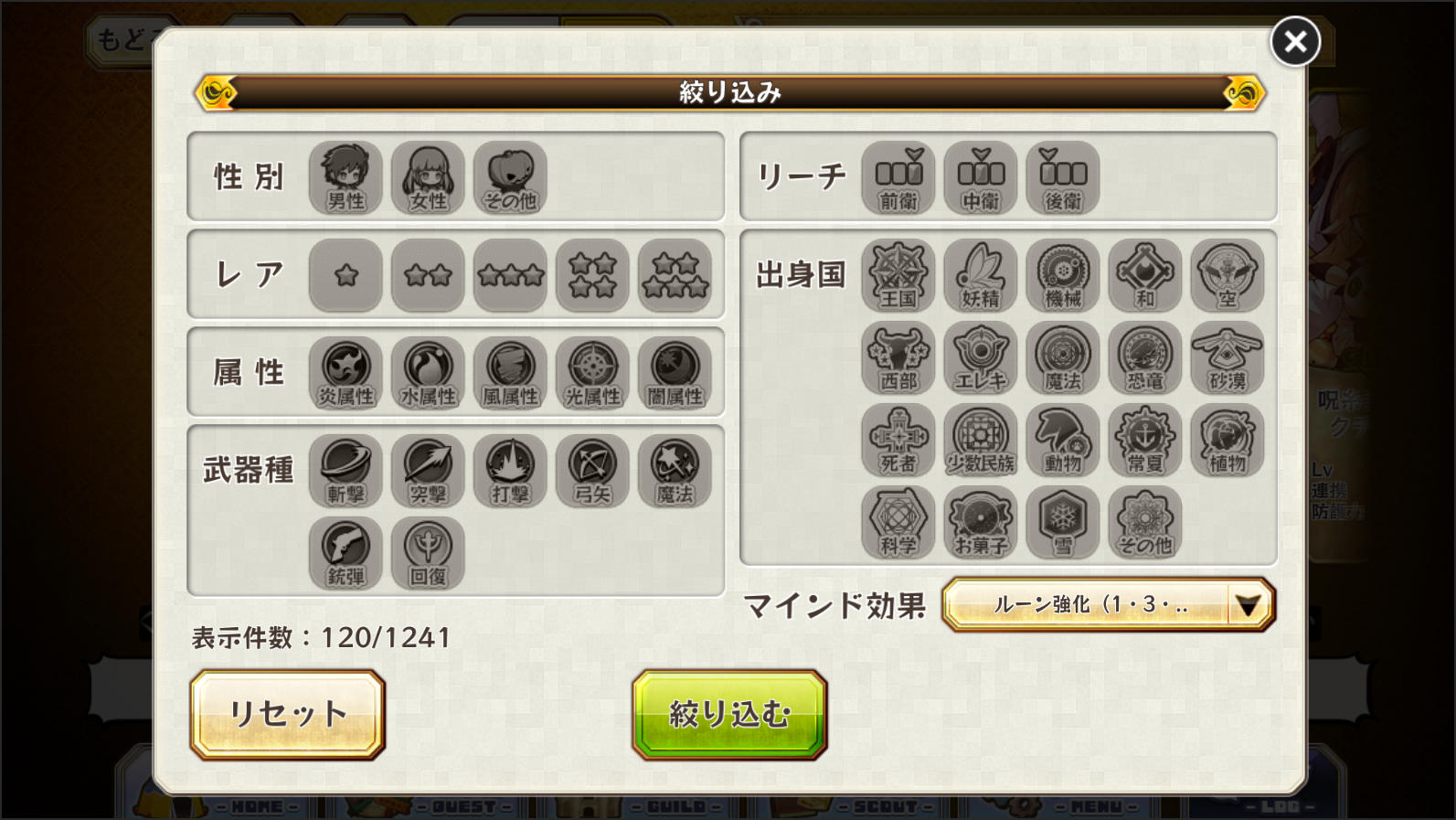
Task: Select the 回復 healing weapon icon
Action: 428,553
